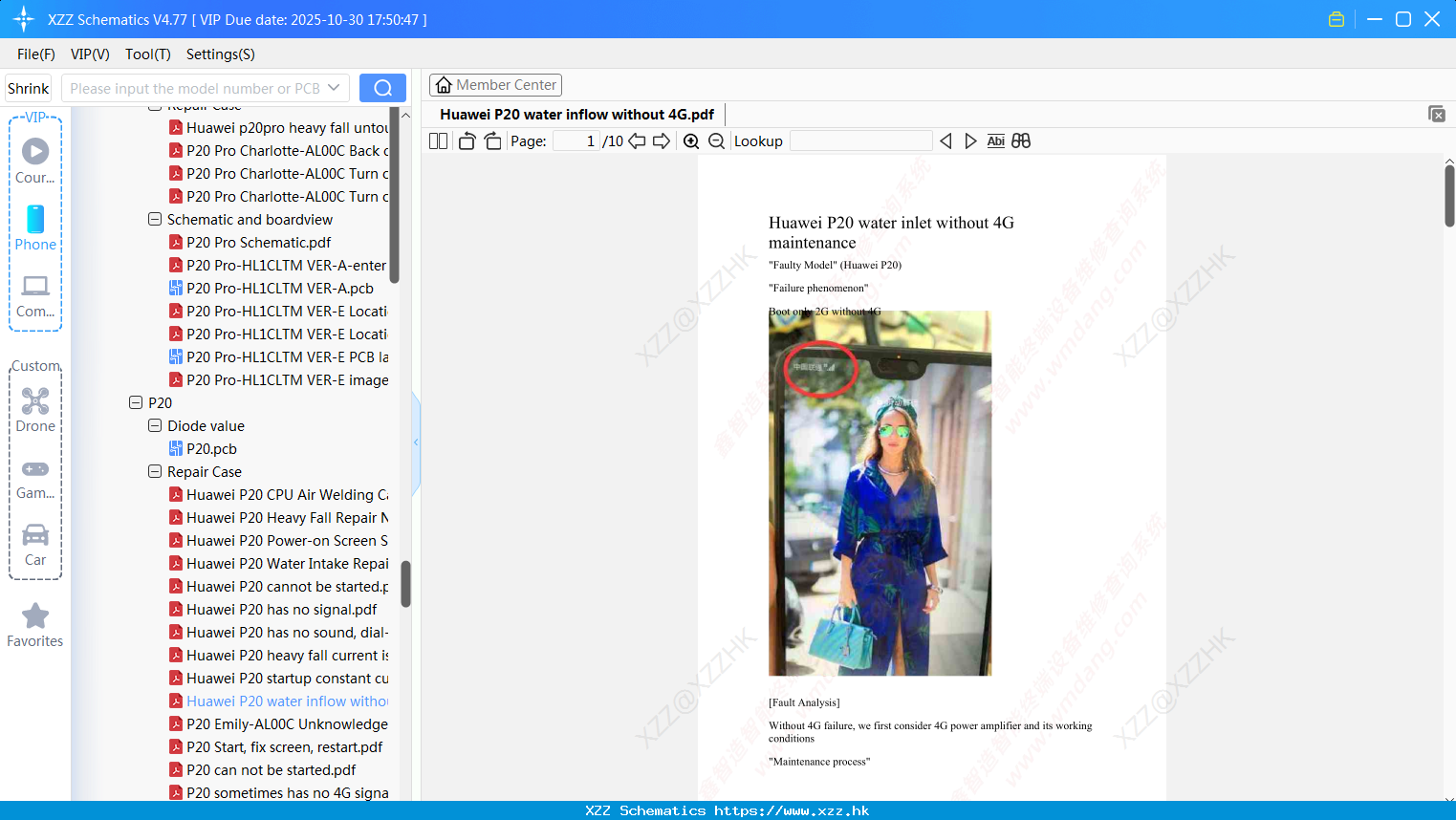Zoom in the PDF
1456x820 pixels.
[x=691, y=140]
